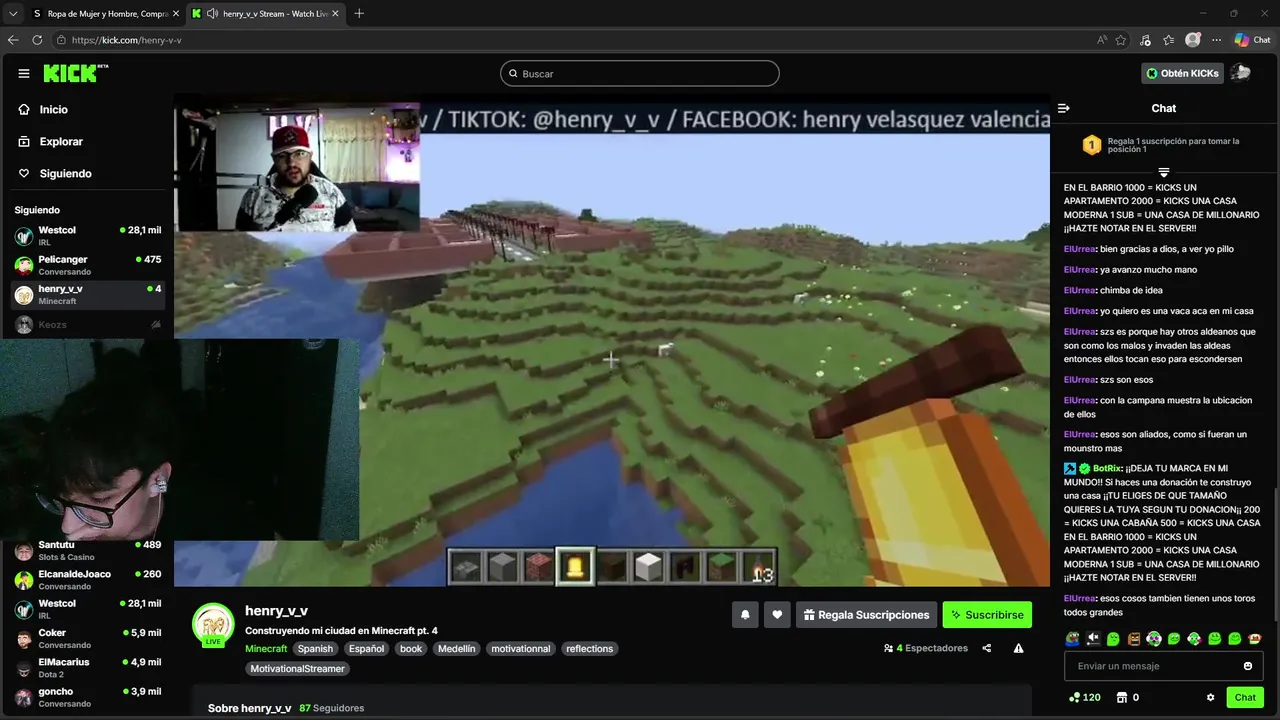
Task: Select the Español tag
Action: [x=366, y=649]
